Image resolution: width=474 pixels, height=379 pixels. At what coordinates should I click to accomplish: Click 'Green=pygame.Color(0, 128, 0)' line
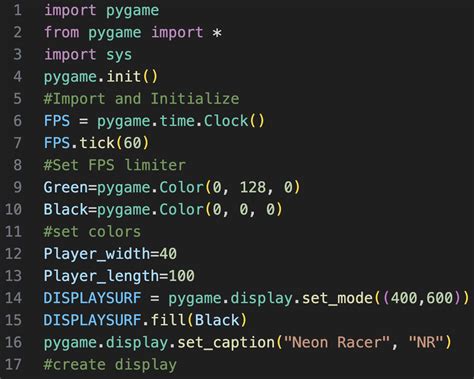[172, 188]
